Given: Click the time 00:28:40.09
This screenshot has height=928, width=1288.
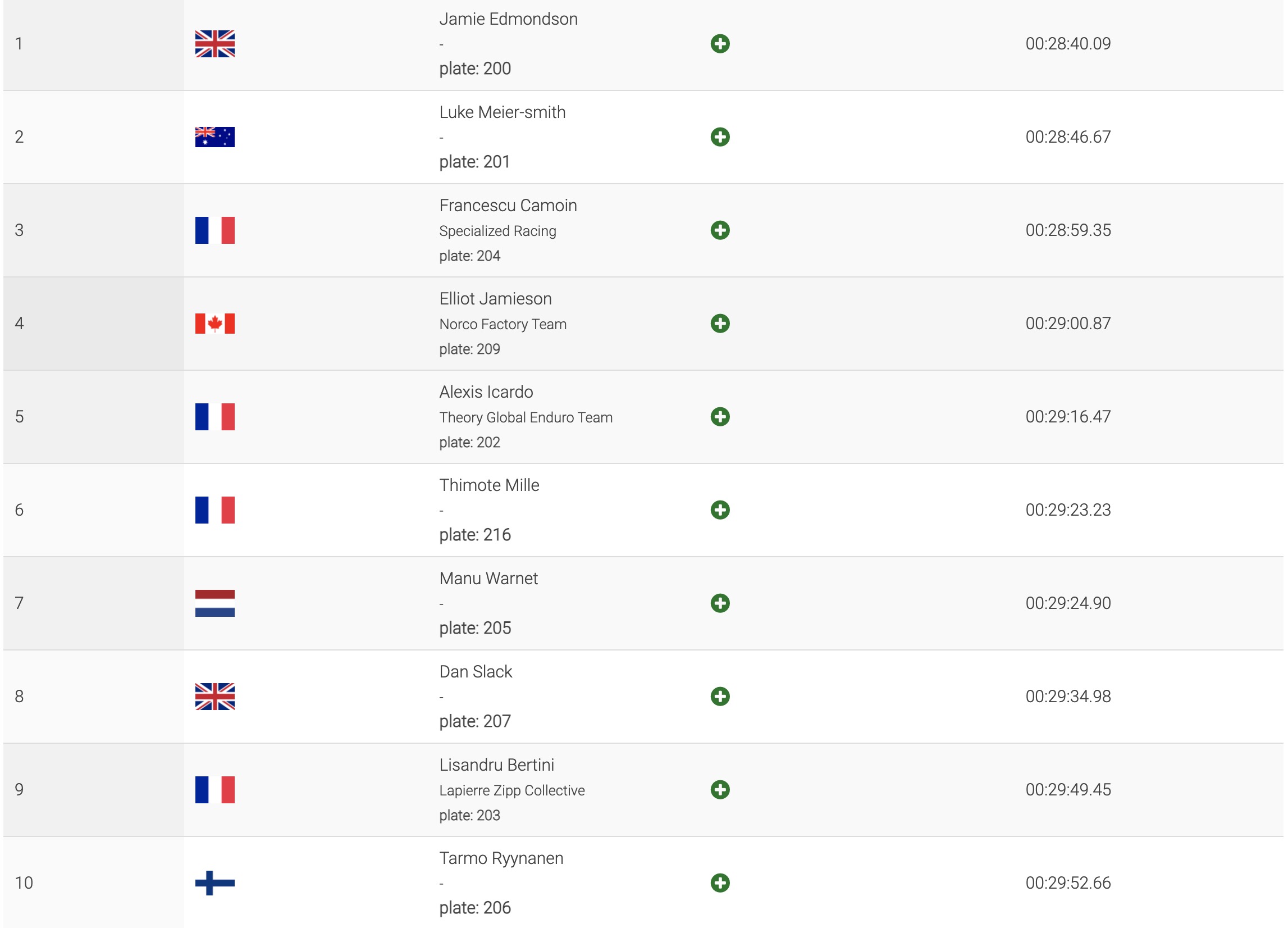Looking at the screenshot, I should 1068,44.
